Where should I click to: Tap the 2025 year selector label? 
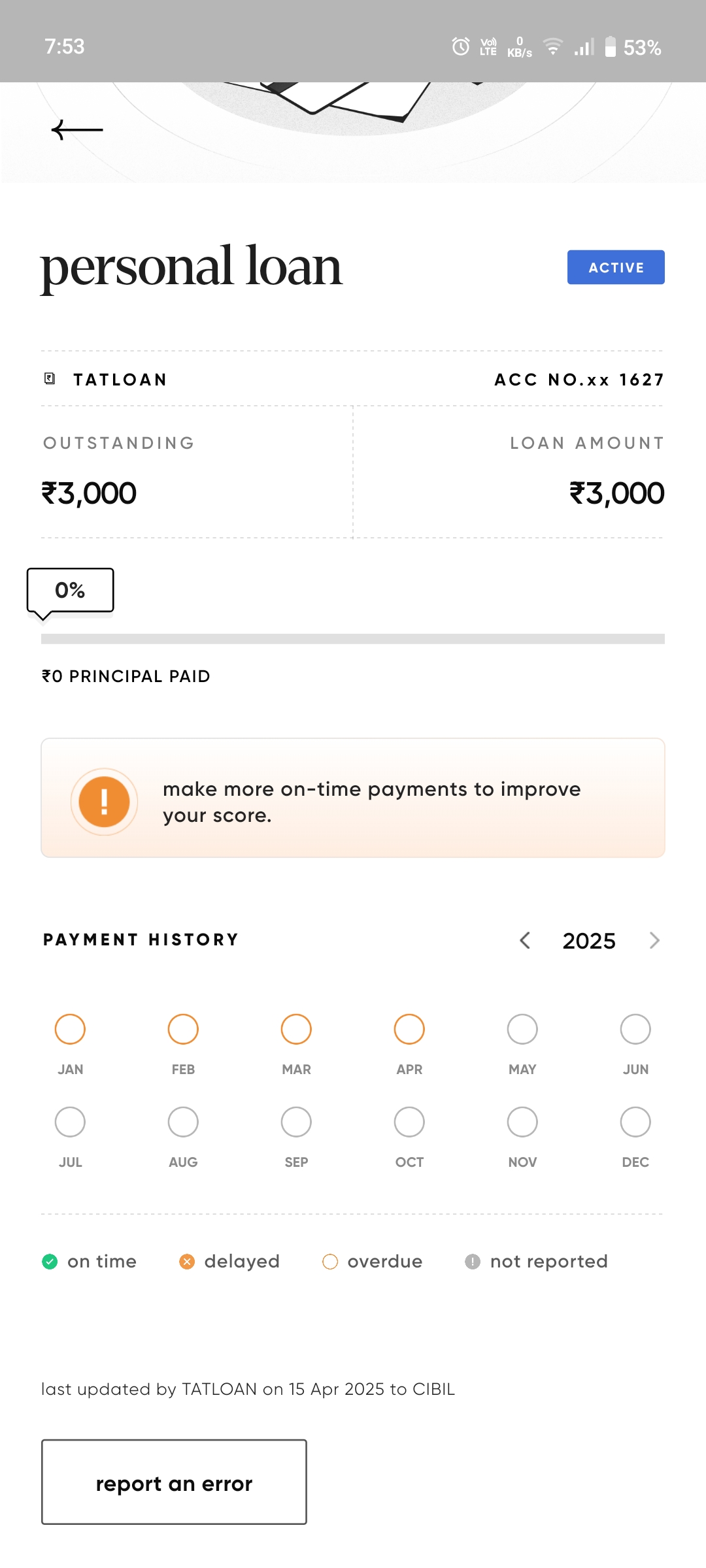[589, 941]
